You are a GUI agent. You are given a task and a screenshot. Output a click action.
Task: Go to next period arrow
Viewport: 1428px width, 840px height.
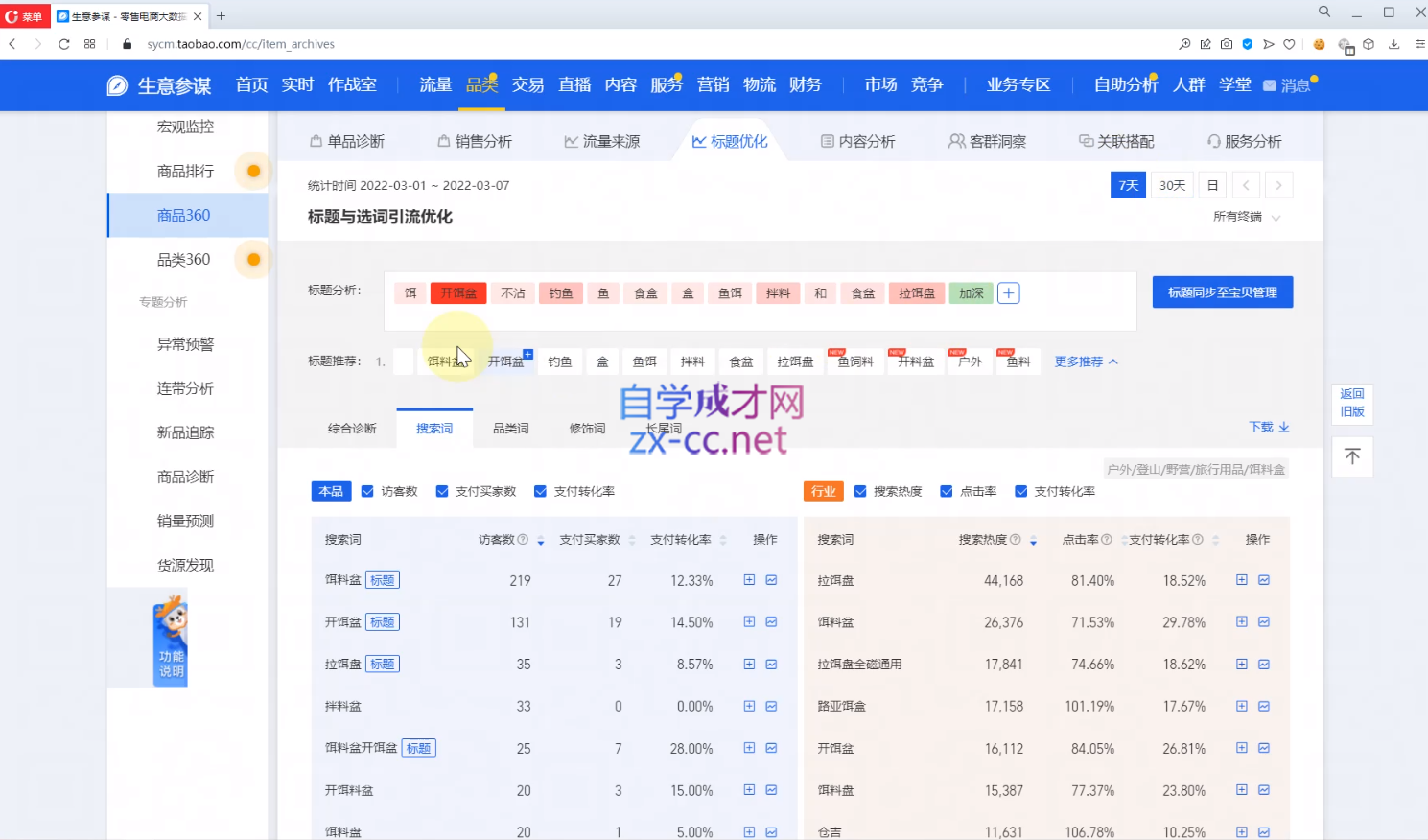tap(1278, 185)
